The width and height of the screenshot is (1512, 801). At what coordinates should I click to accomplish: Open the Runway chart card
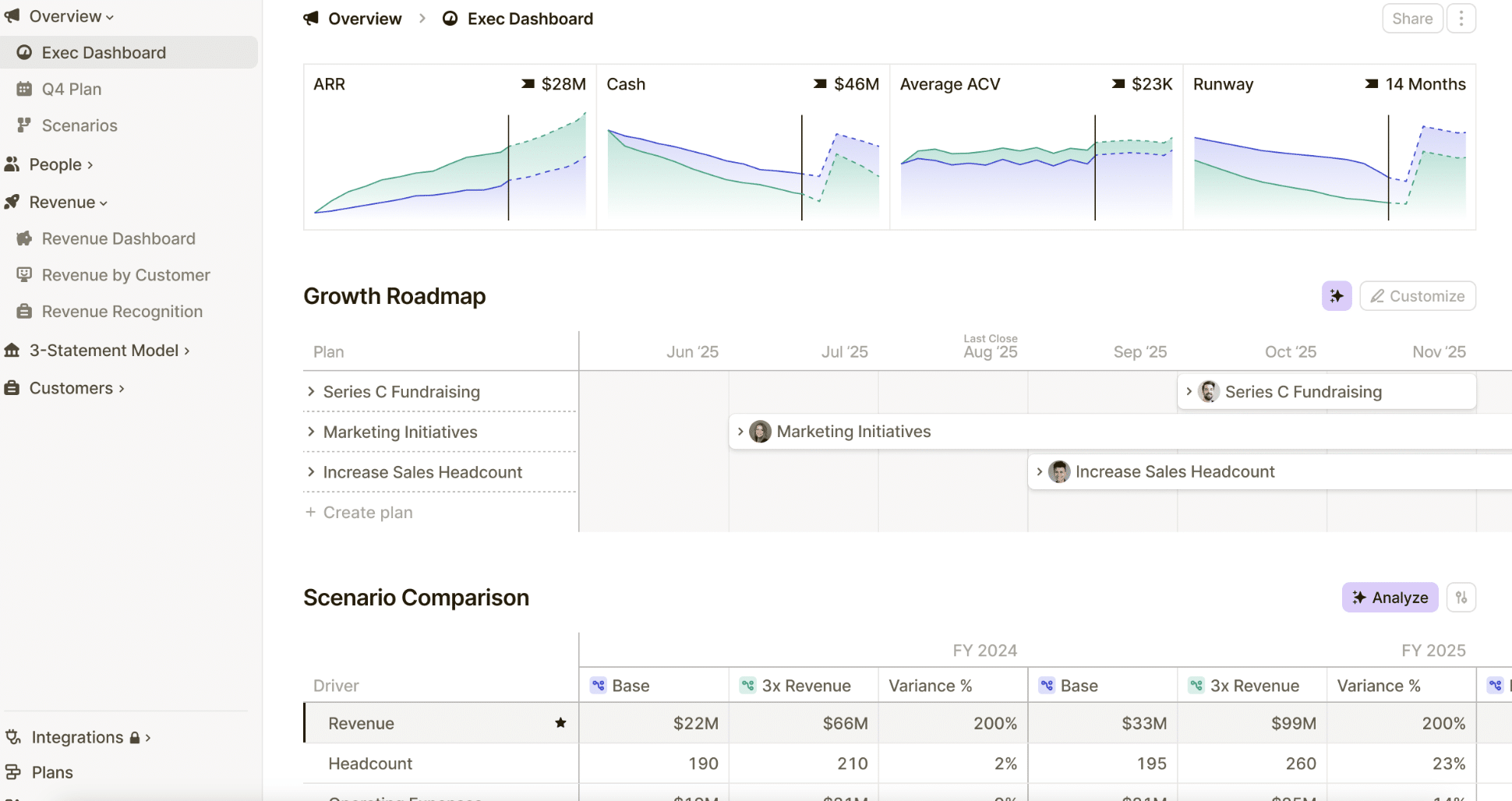tap(1330, 146)
